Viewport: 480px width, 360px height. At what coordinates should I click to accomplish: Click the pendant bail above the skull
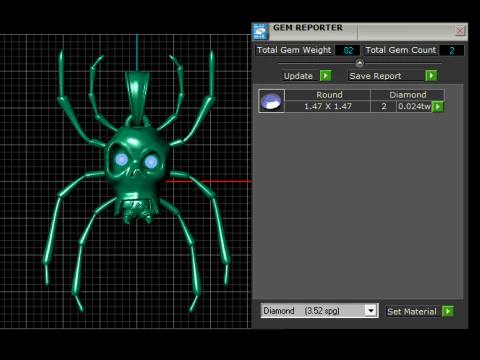click(137, 97)
